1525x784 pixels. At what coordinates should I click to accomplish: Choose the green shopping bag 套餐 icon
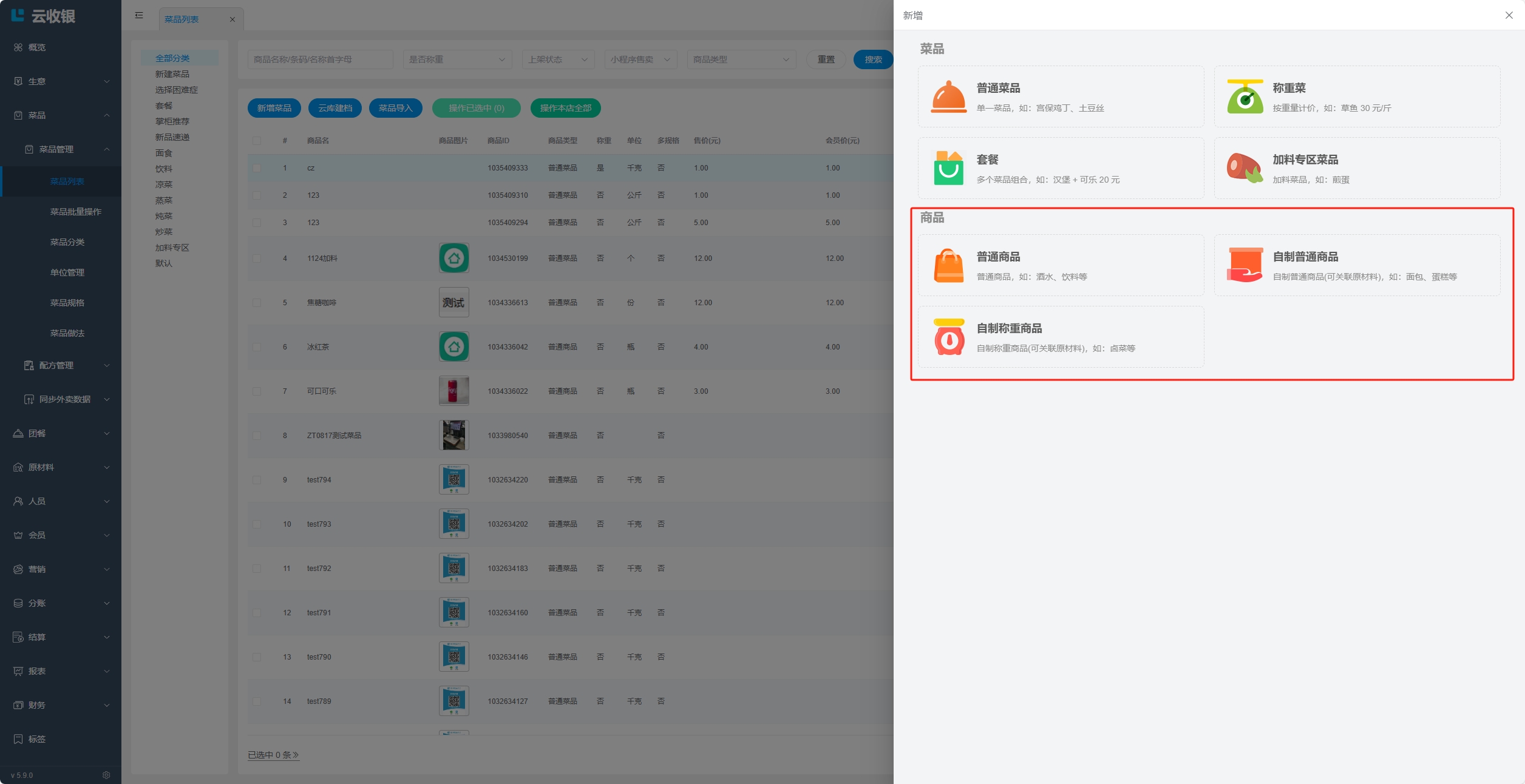click(948, 168)
